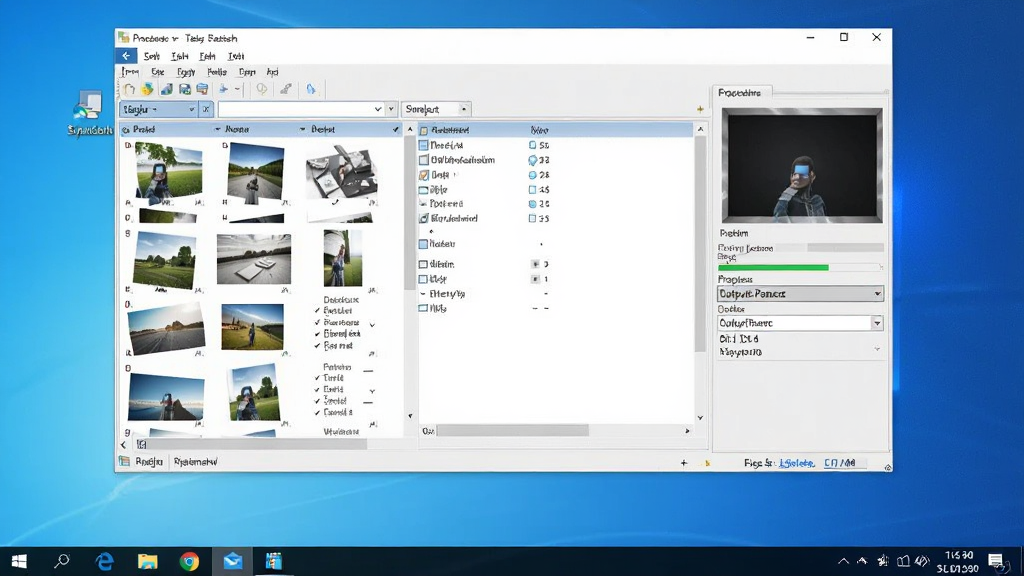
Task: Launch Microsoft Edge from the taskbar
Action: click(104, 562)
